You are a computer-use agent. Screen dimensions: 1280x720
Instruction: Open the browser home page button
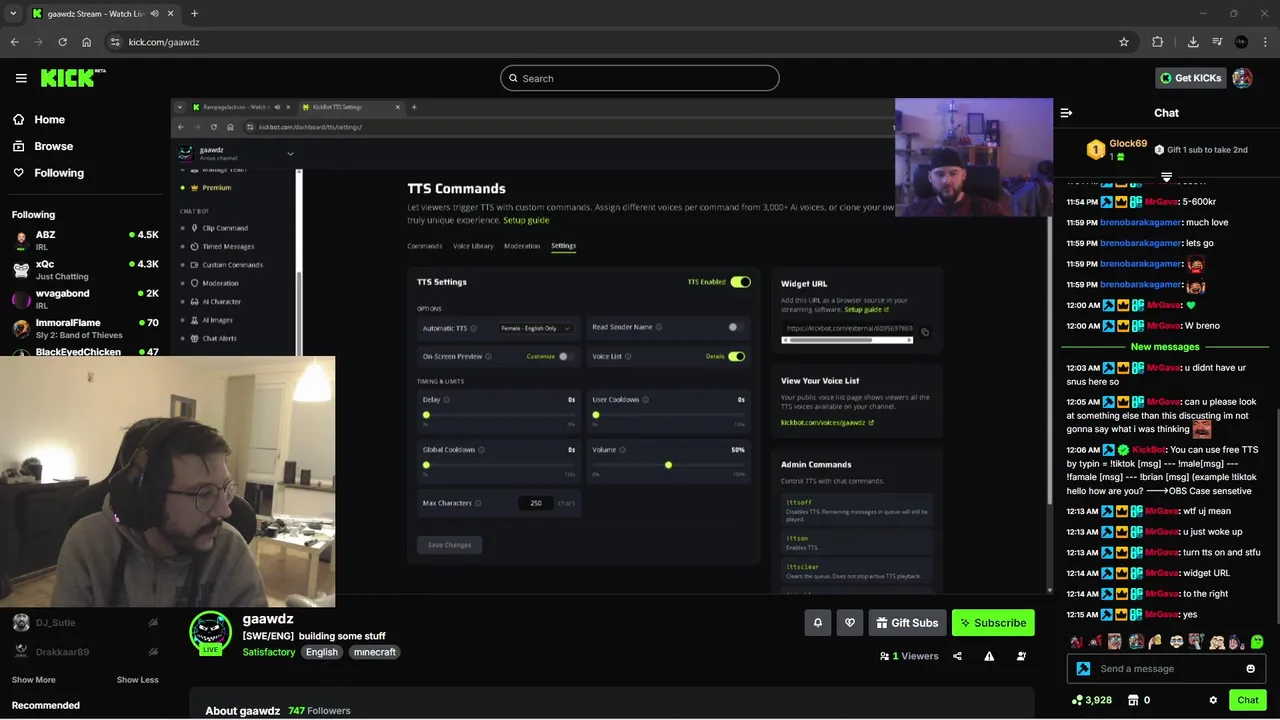87,42
